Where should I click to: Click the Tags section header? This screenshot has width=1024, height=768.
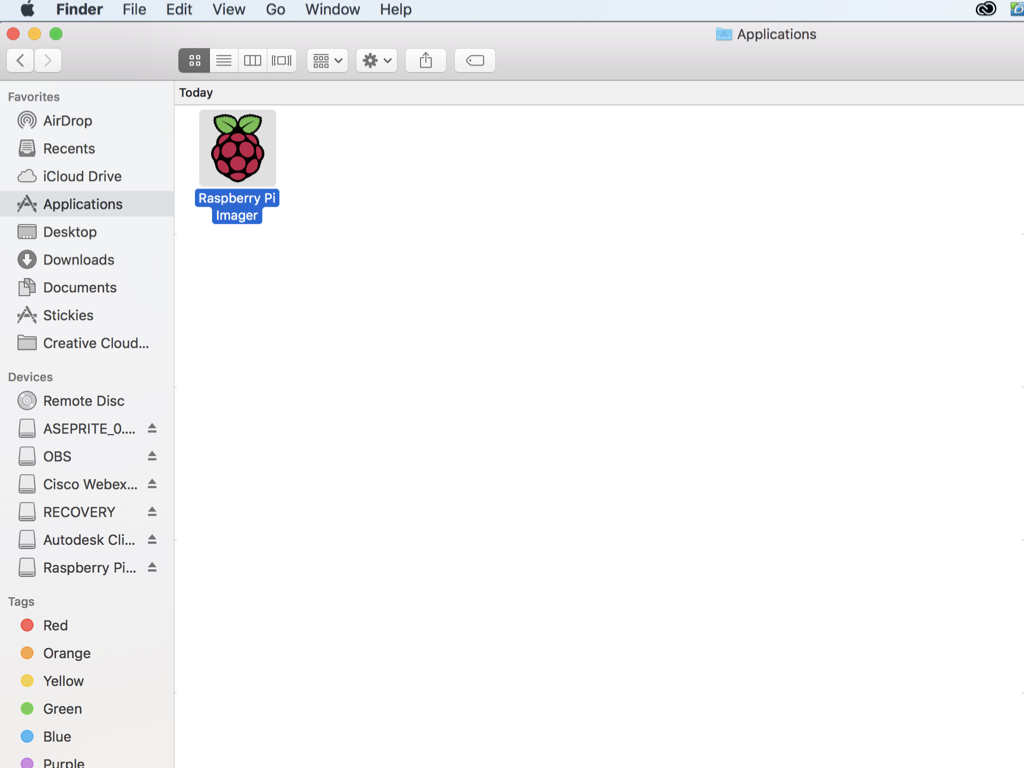(x=21, y=601)
